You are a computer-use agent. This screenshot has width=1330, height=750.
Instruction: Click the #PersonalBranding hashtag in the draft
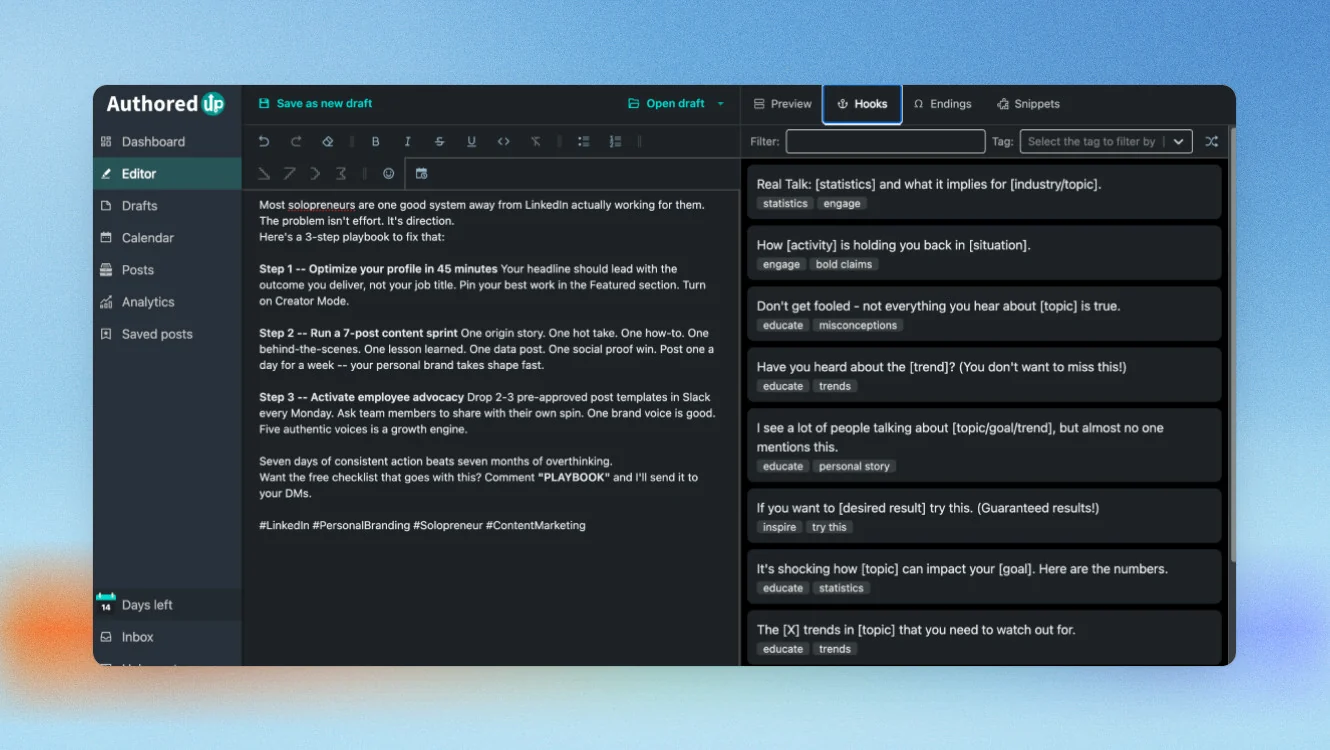360,525
